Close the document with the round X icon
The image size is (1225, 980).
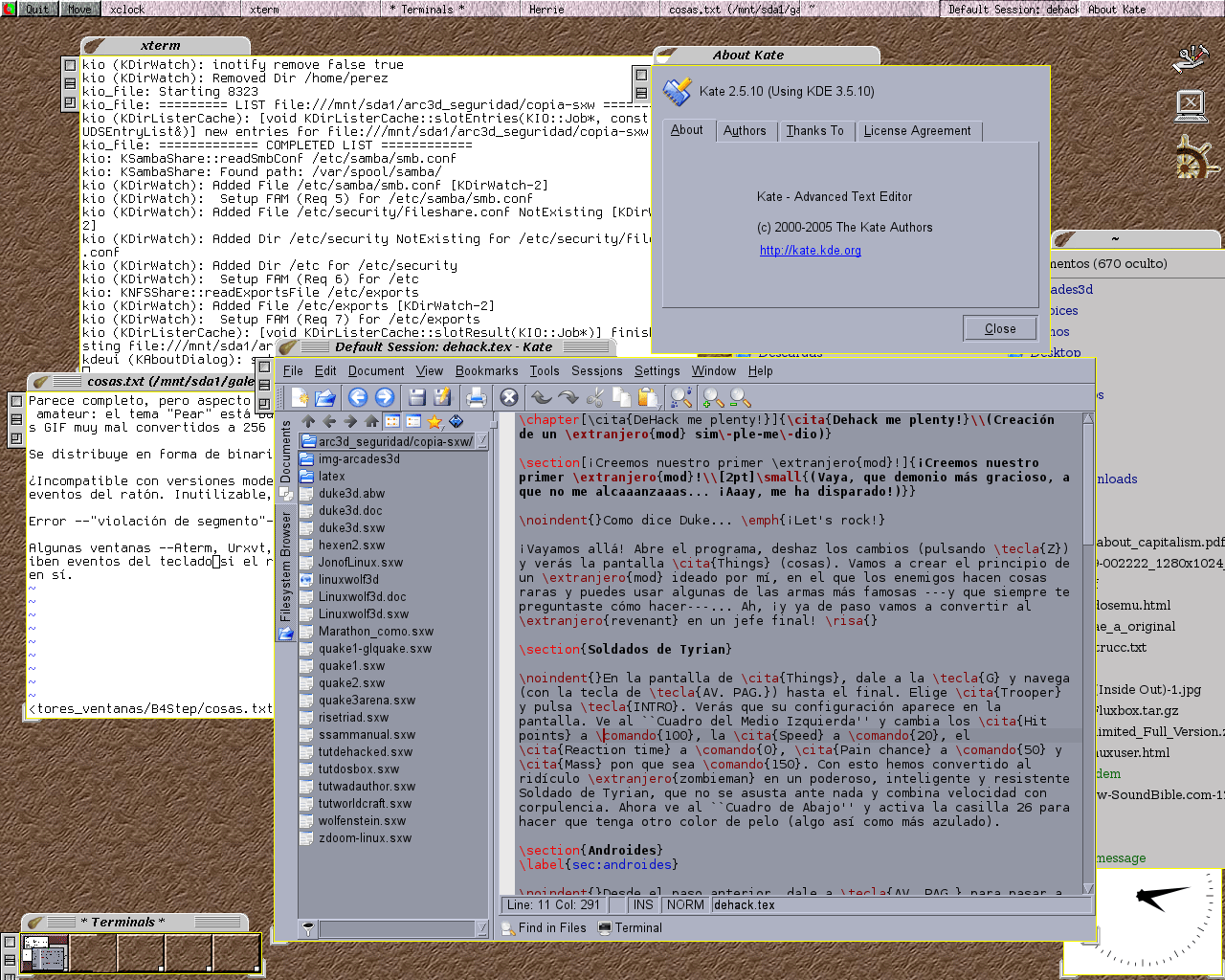pos(509,397)
